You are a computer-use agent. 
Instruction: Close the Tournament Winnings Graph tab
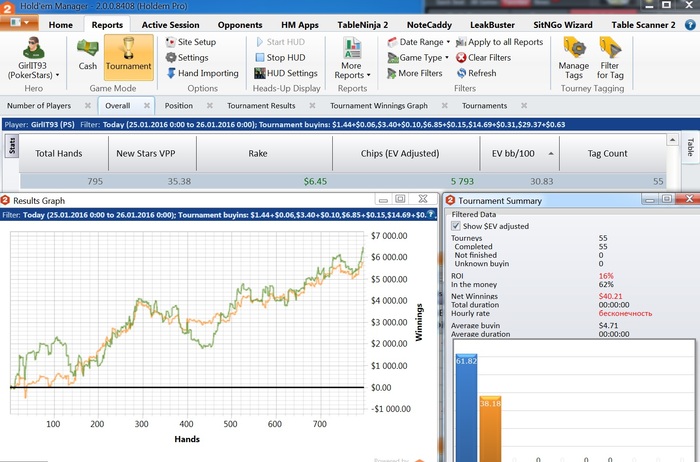point(444,106)
